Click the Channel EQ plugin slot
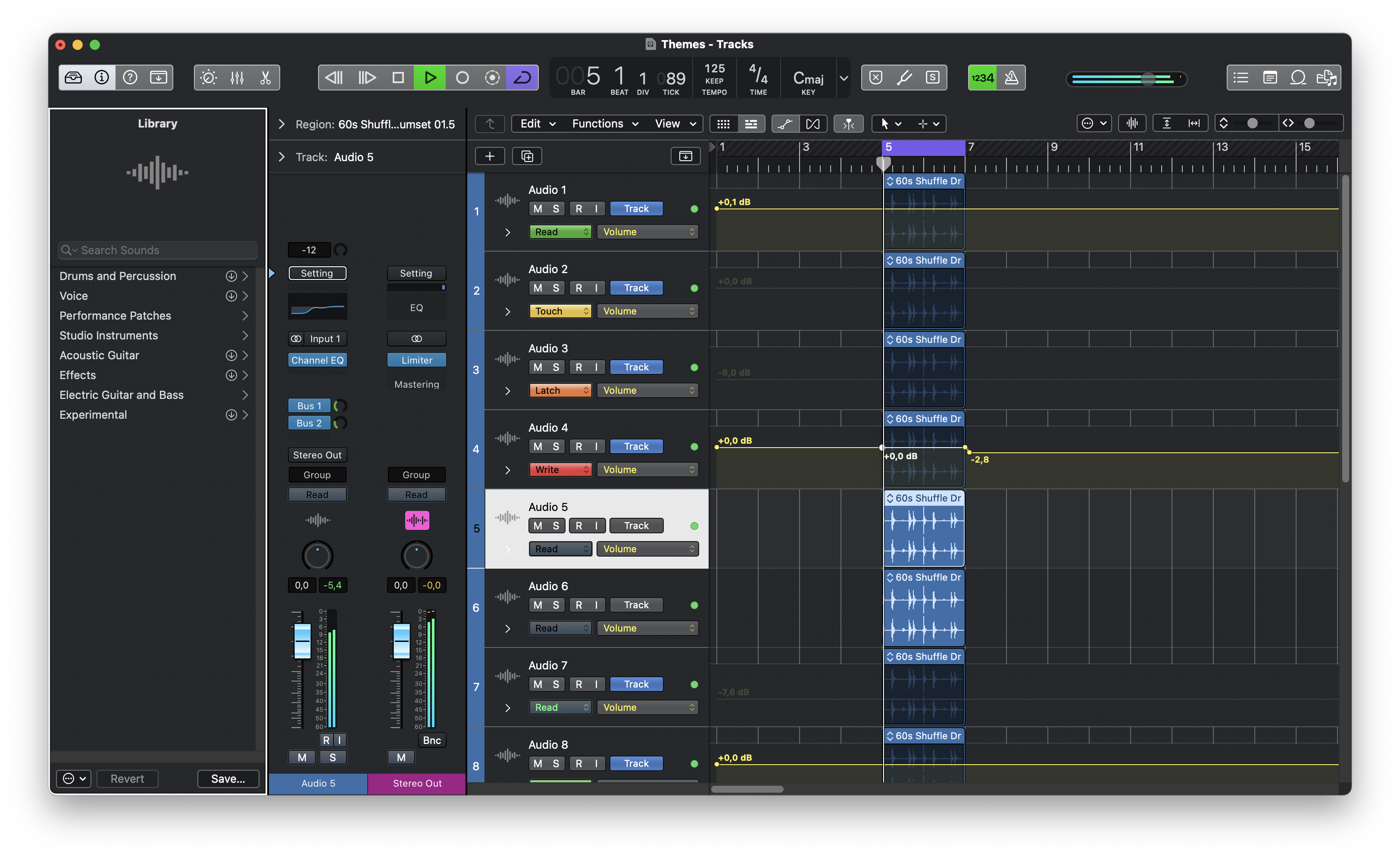The image size is (1400, 859). click(x=317, y=360)
